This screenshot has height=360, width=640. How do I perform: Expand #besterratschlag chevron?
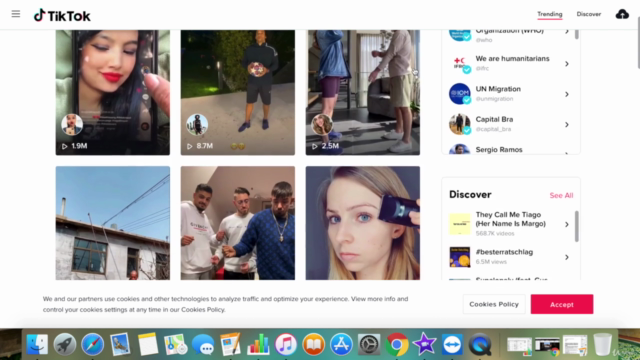point(567,257)
